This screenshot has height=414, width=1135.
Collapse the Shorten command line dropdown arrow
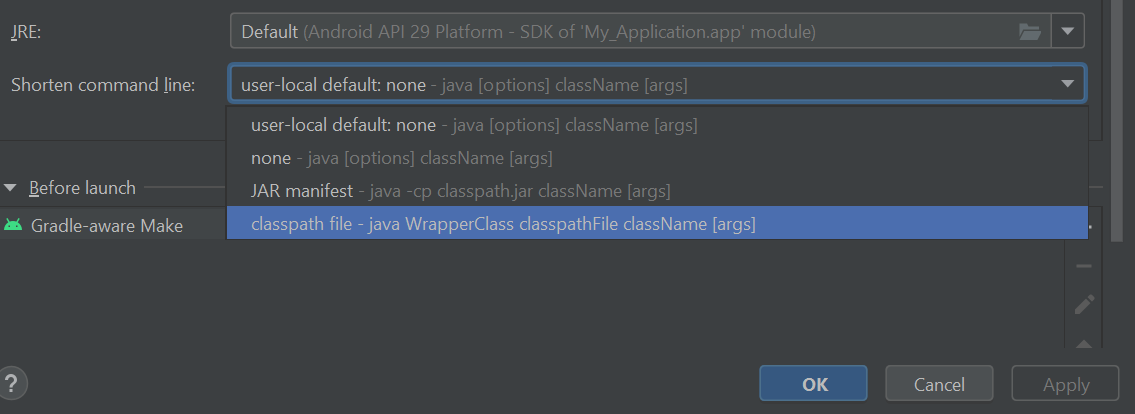[1067, 85]
